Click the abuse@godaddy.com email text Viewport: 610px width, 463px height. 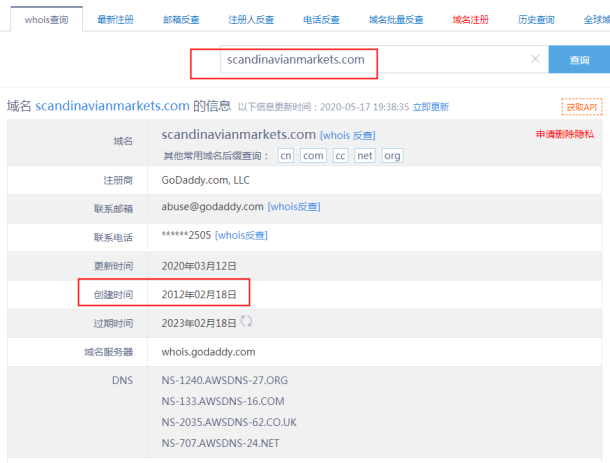click(x=212, y=207)
